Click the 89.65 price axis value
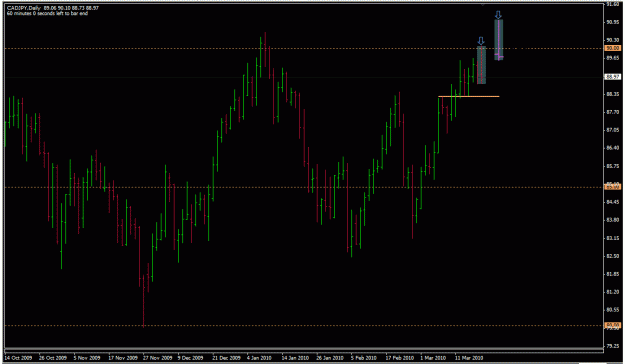Image resolution: width=625 pixels, height=364 pixels. [613, 58]
